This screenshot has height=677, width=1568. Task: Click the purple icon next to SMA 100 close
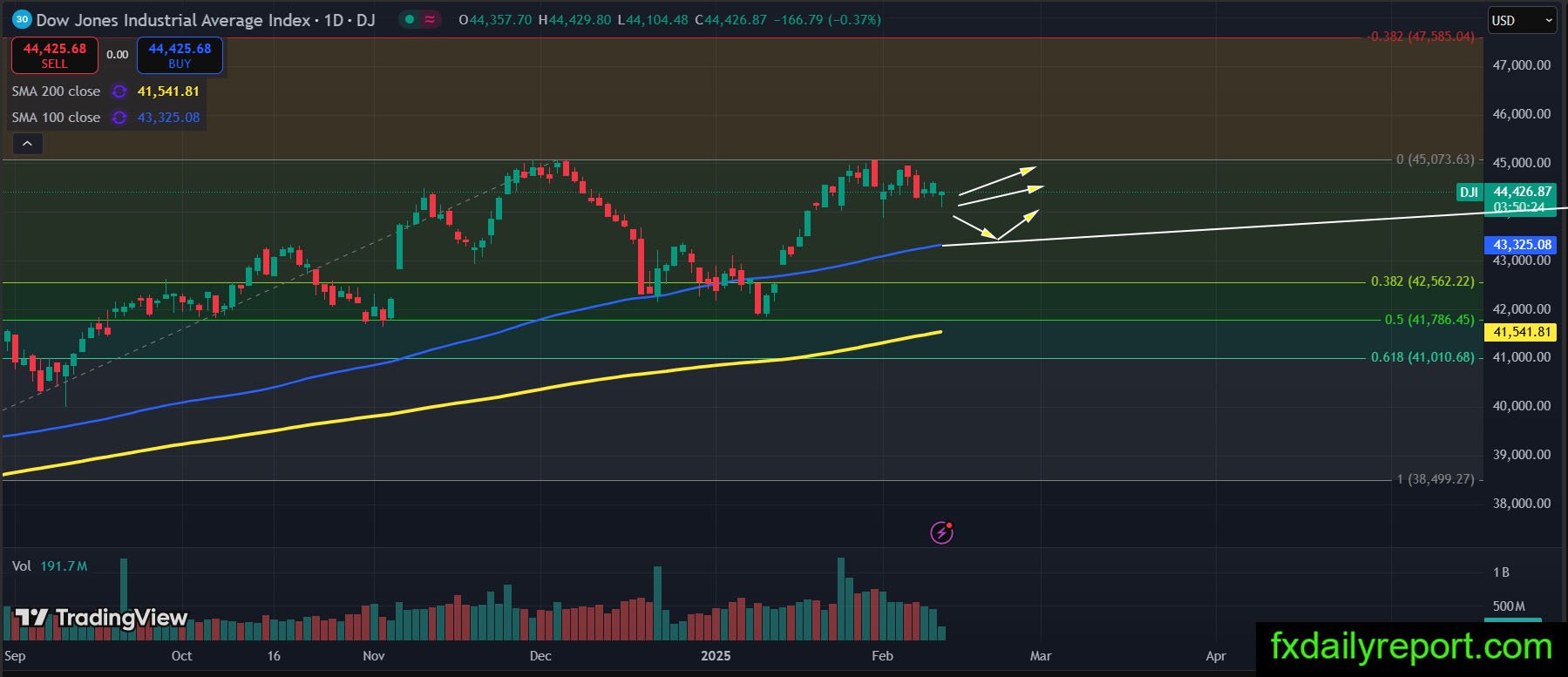point(119,118)
